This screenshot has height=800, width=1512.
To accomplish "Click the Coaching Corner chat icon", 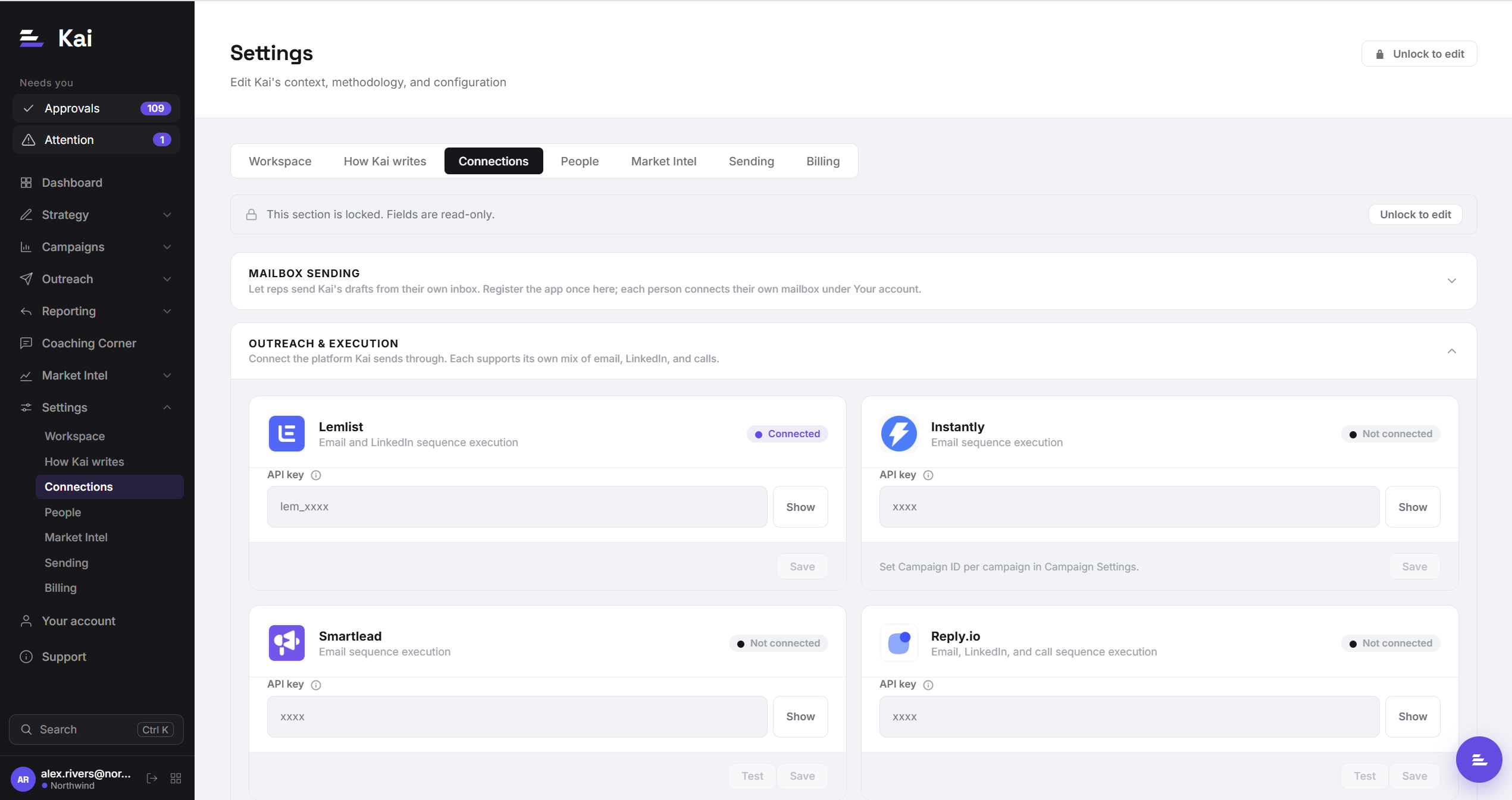I will [26, 343].
